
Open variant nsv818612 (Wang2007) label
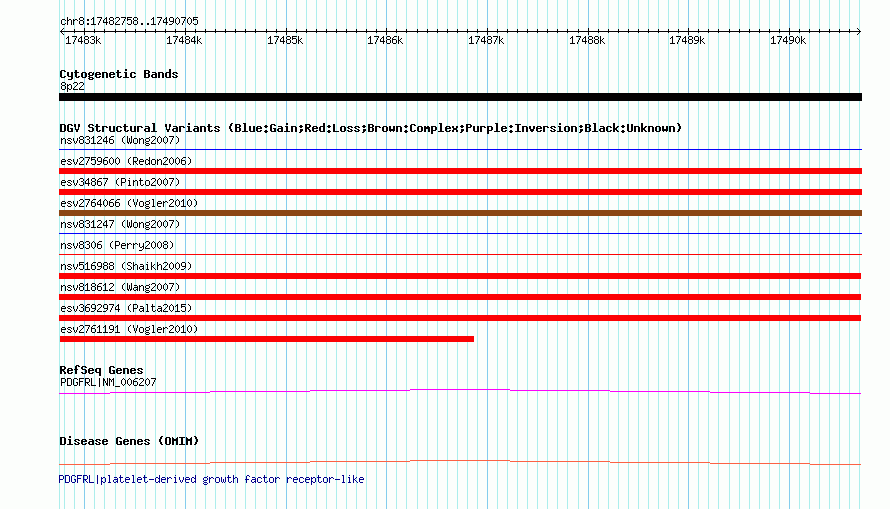coord(120,287)
